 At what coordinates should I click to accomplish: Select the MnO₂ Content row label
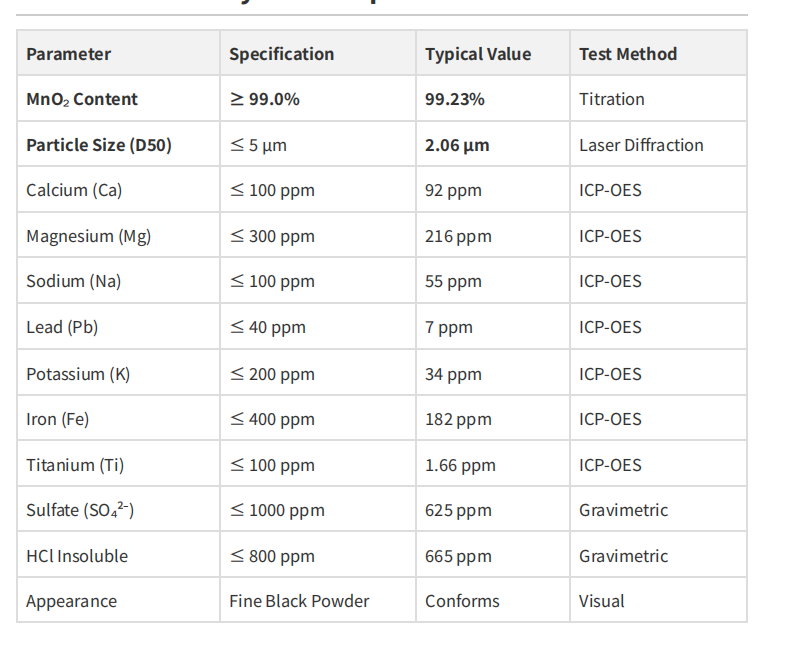82,99
